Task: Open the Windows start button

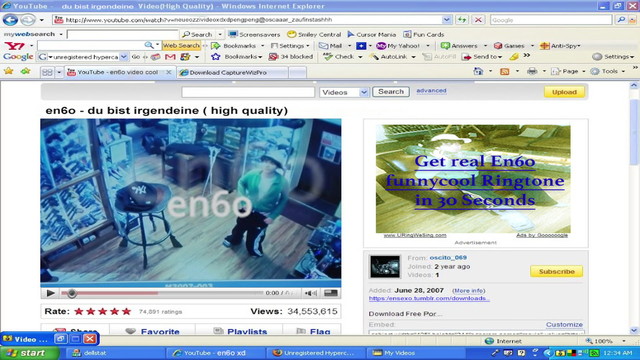Action: coord(29,353)
